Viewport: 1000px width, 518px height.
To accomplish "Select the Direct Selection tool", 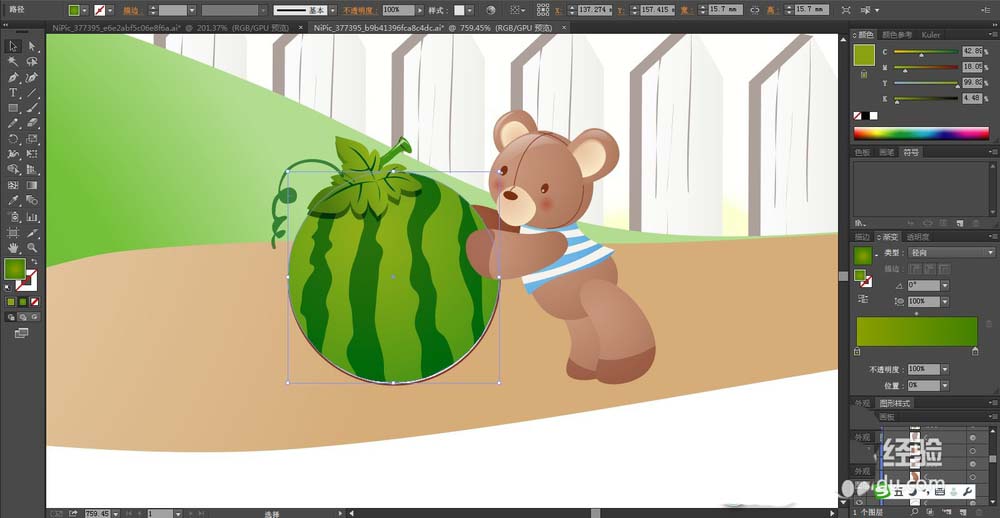I will pos(32,46).
